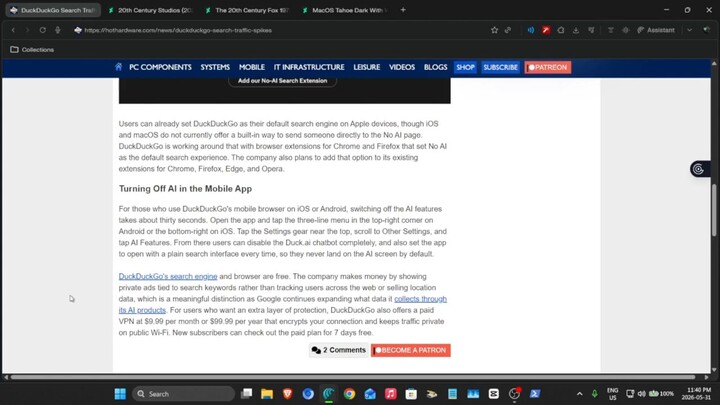
Task: Click the reload page button
Action: pos(43,30)
